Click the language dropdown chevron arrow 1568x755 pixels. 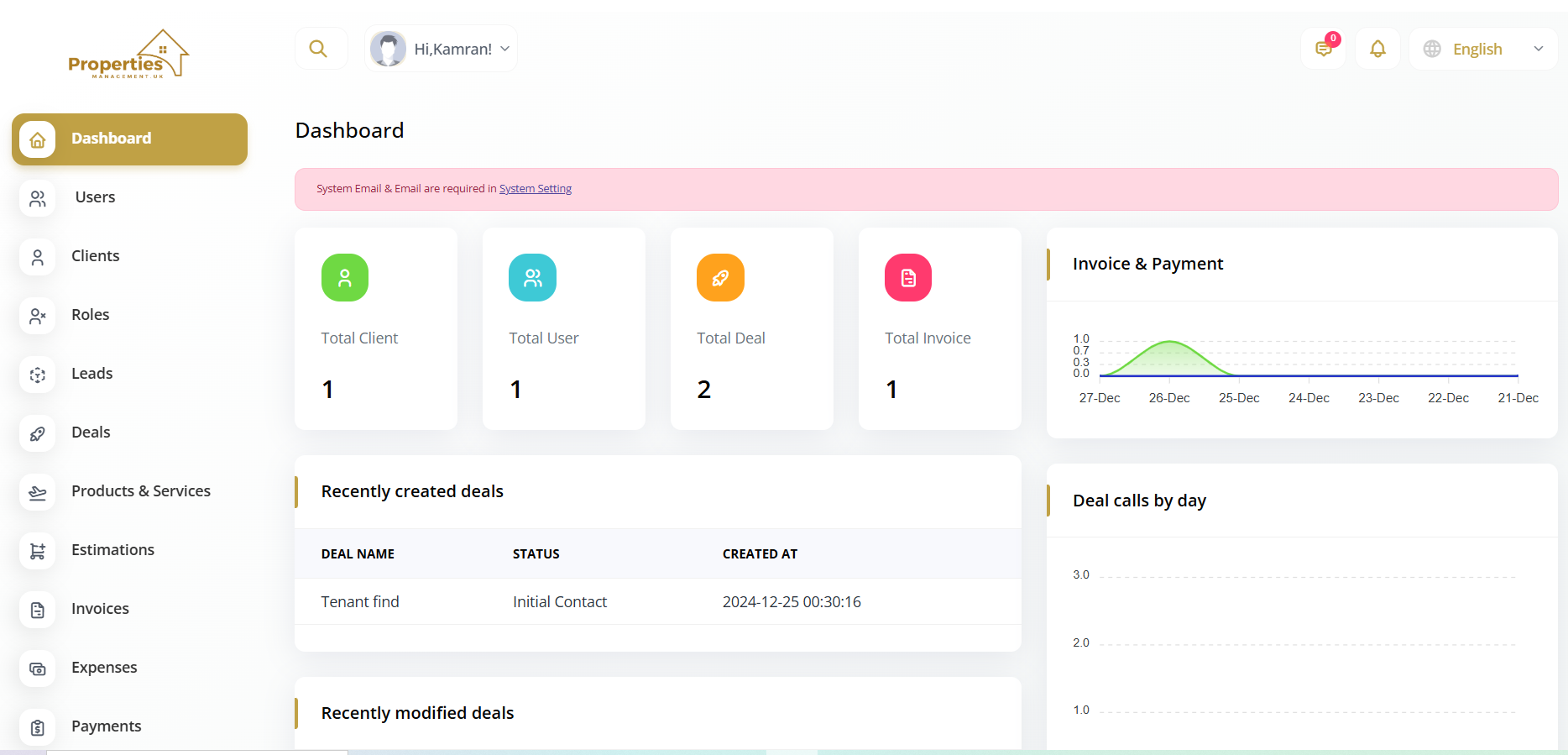tap(1538, 49)
